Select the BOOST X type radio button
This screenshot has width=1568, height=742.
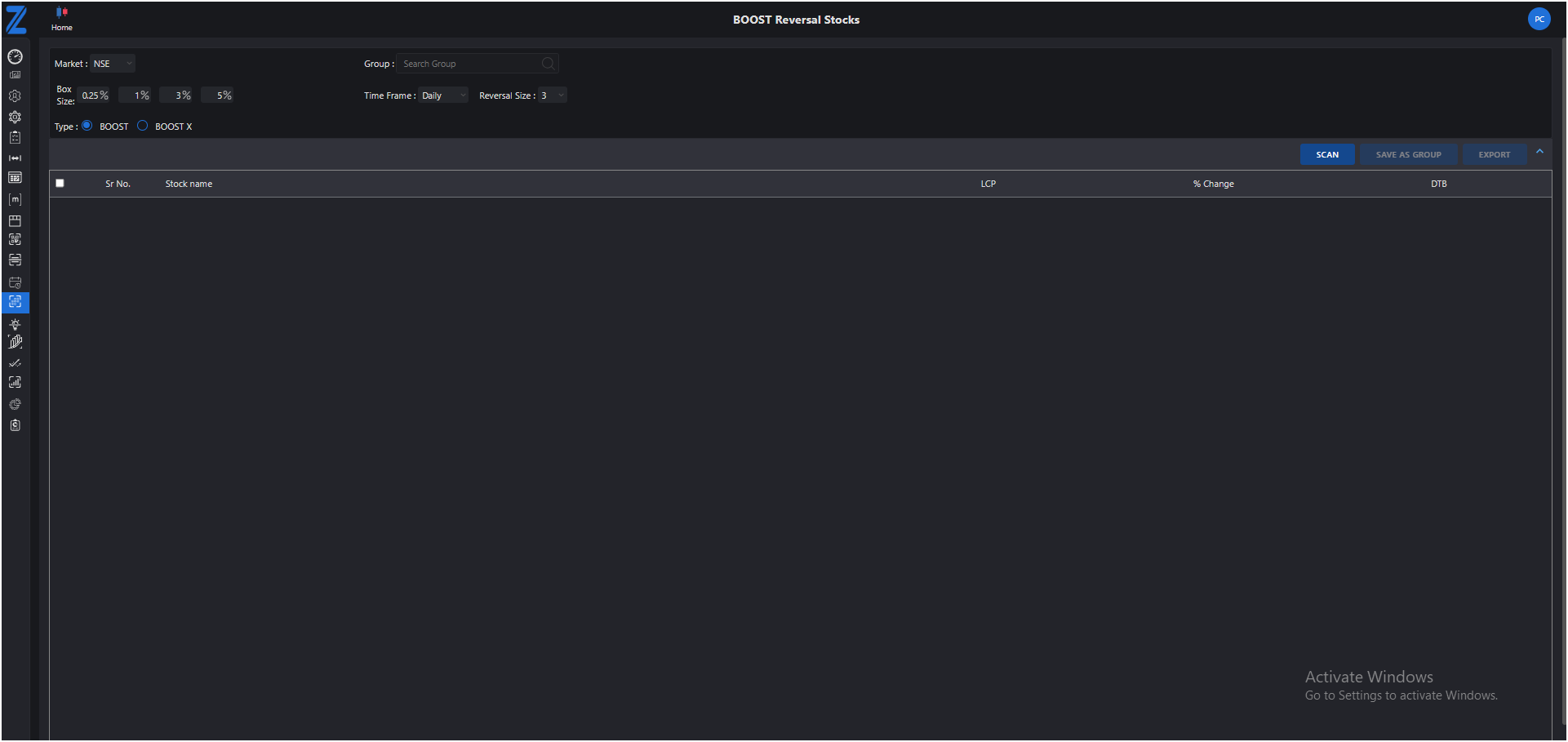pos(142,126)
